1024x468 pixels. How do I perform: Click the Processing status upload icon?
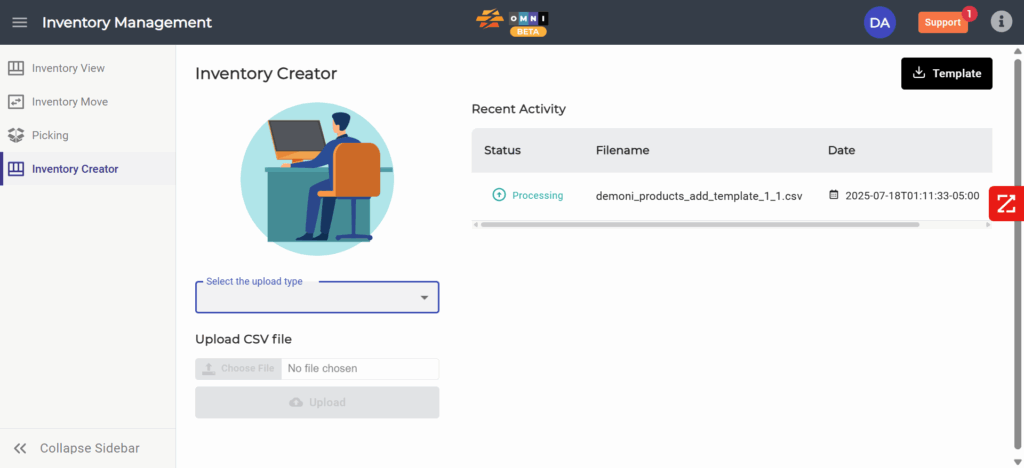click(499, 195)
